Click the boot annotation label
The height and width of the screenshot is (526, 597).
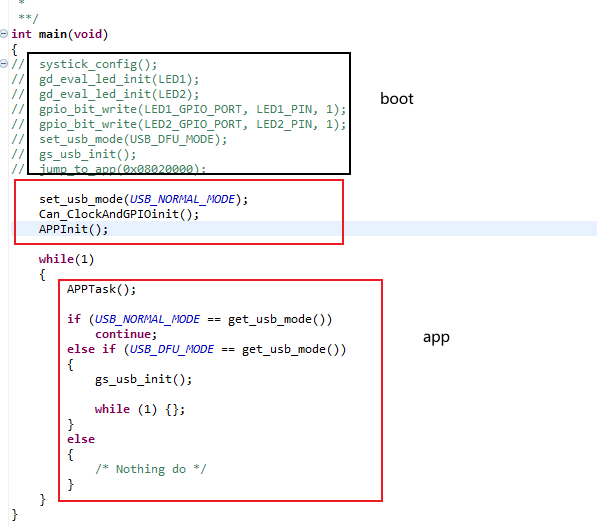click(x=397, y=99)
